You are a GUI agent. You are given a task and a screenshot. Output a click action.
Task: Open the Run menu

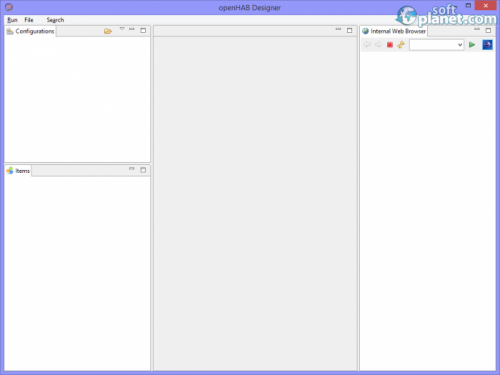coord(12,20)
